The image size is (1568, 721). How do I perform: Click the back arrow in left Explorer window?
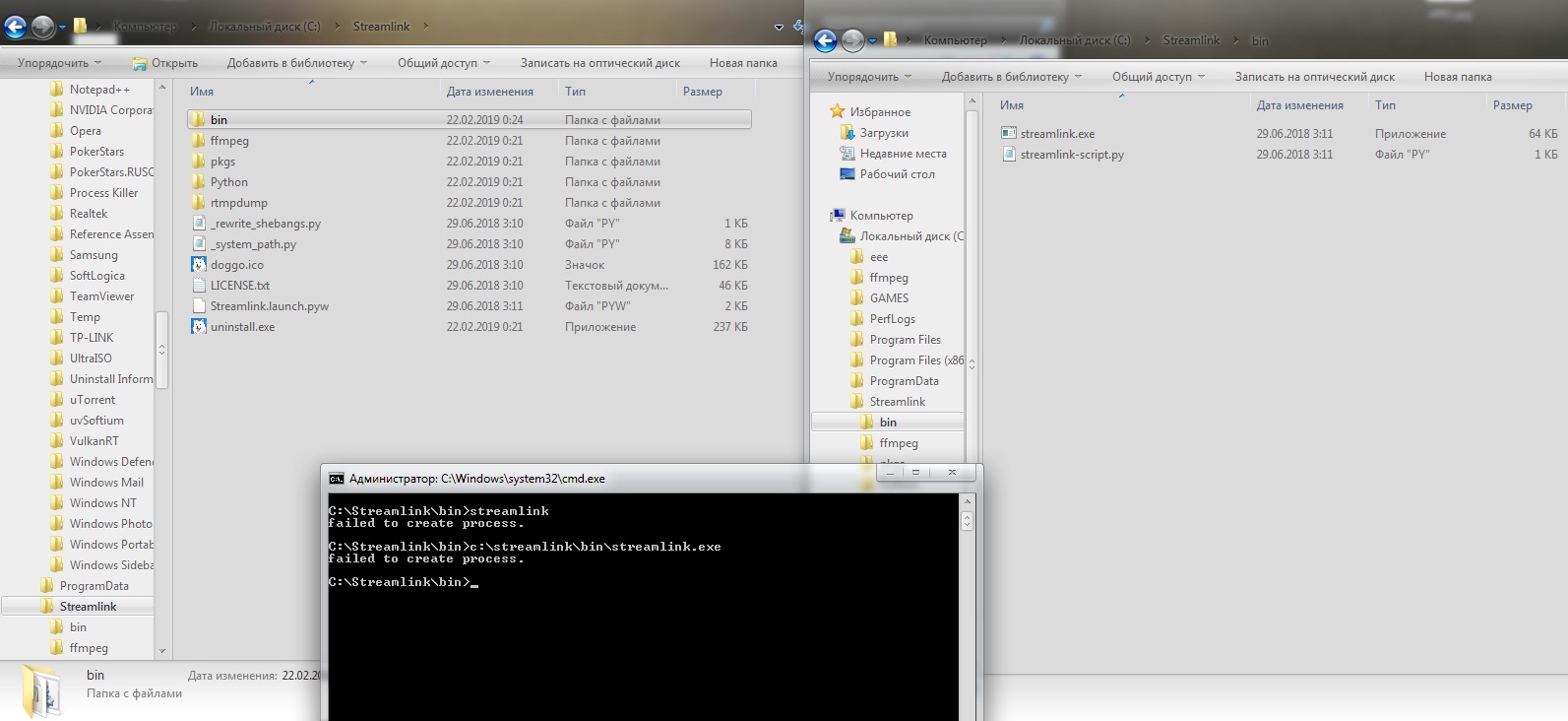pos(16,27)
